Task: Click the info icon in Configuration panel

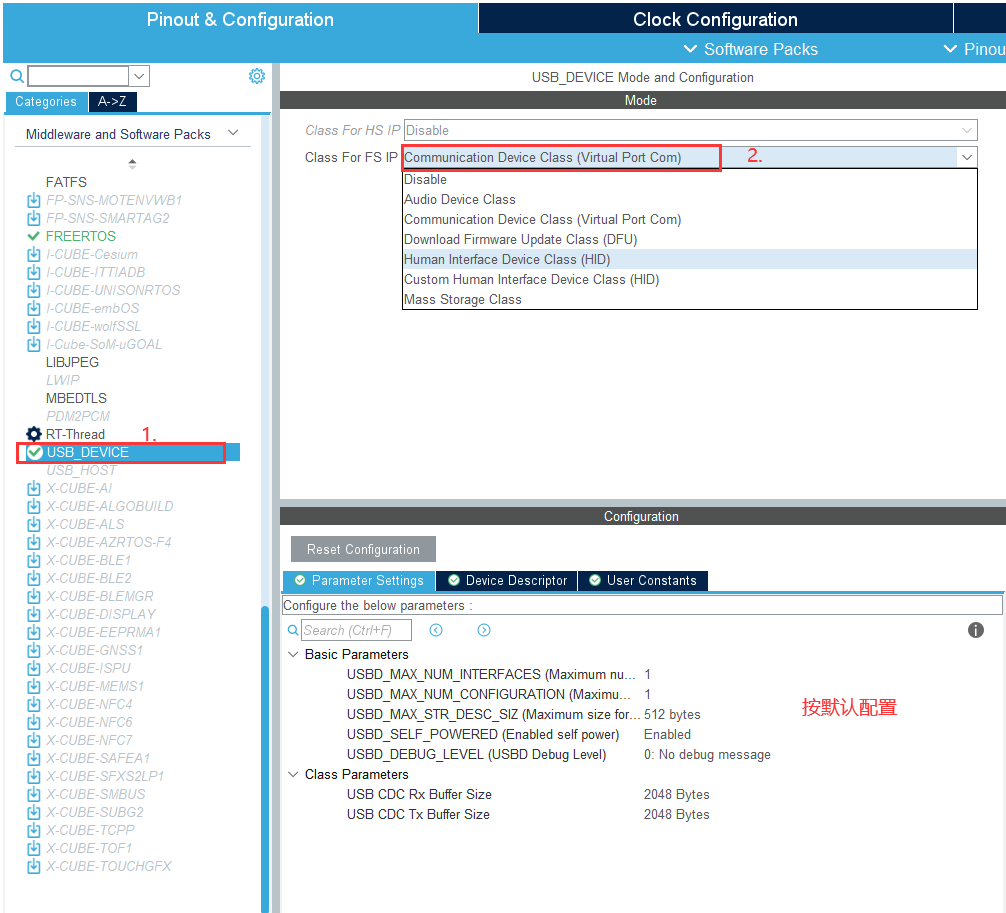Action: pyautogui.click(x=975, y=630)
